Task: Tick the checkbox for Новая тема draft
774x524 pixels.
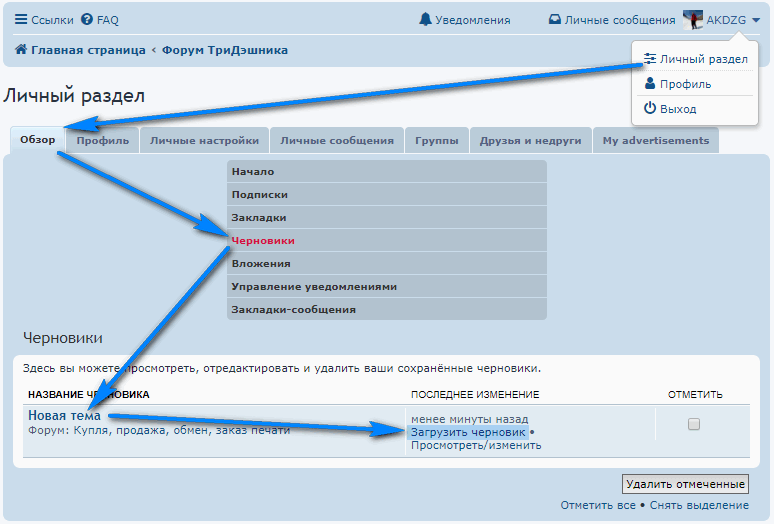Action: [694, 424]
